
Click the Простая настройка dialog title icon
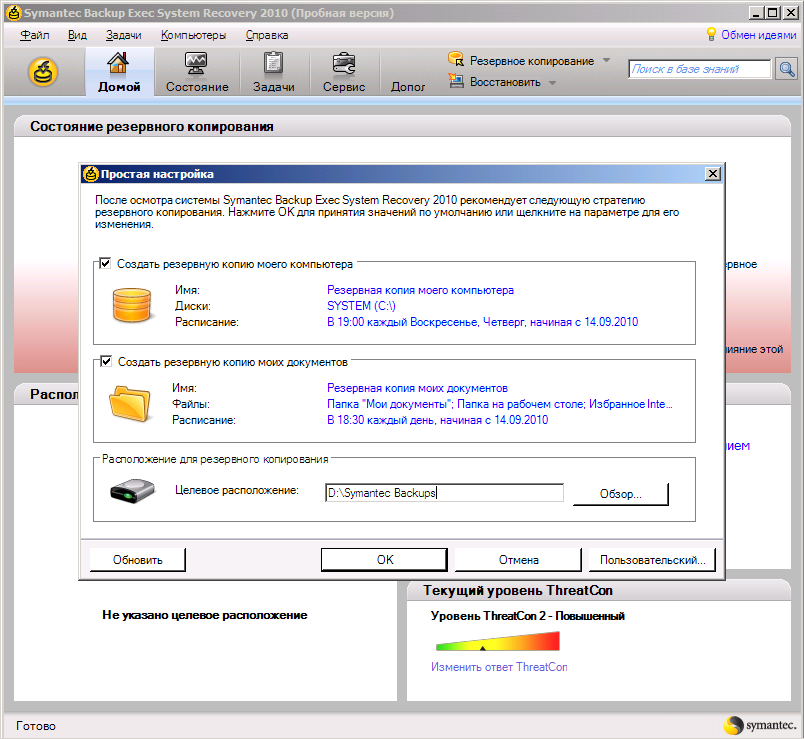91,174
